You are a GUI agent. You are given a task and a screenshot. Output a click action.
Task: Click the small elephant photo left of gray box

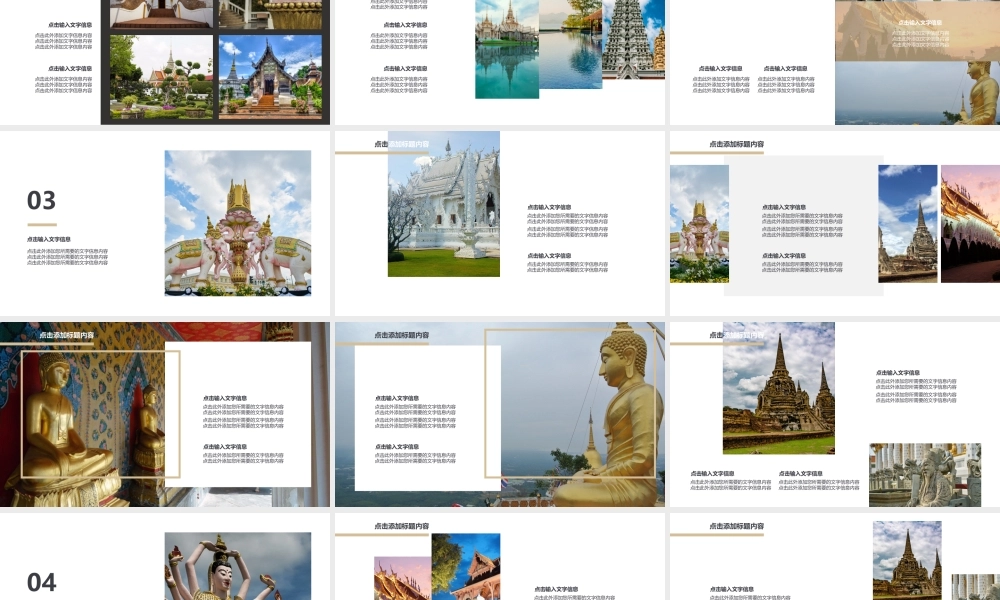click(698, 223)
